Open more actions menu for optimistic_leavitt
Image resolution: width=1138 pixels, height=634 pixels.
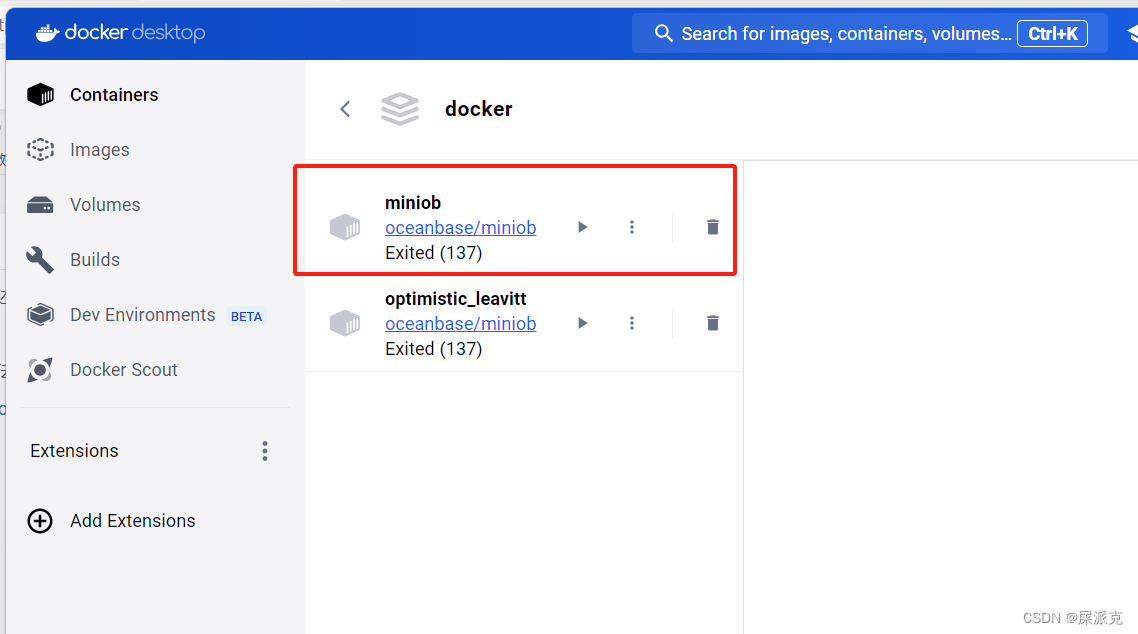point(632,323)
